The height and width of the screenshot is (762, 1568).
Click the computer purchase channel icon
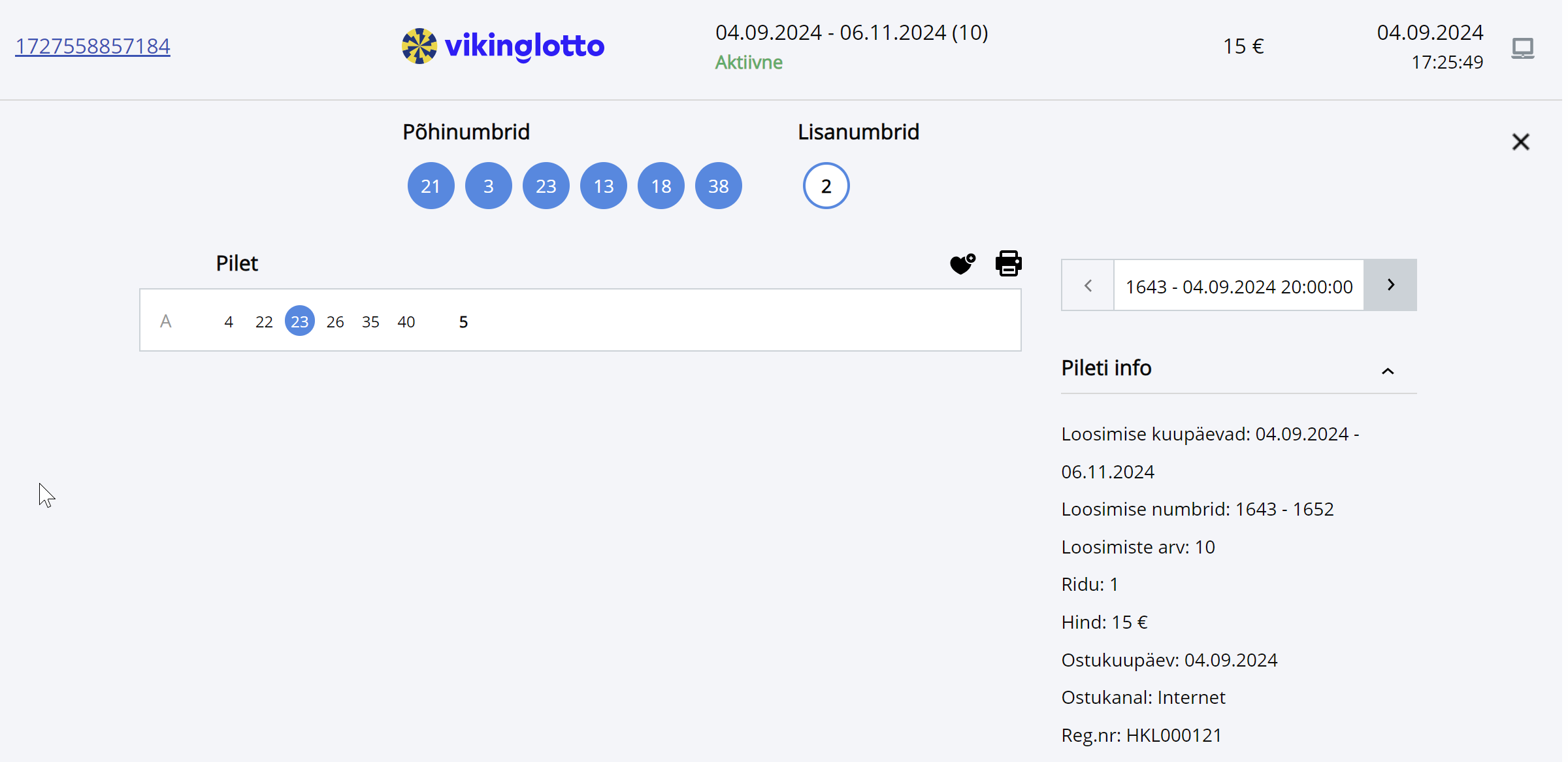1522,48
